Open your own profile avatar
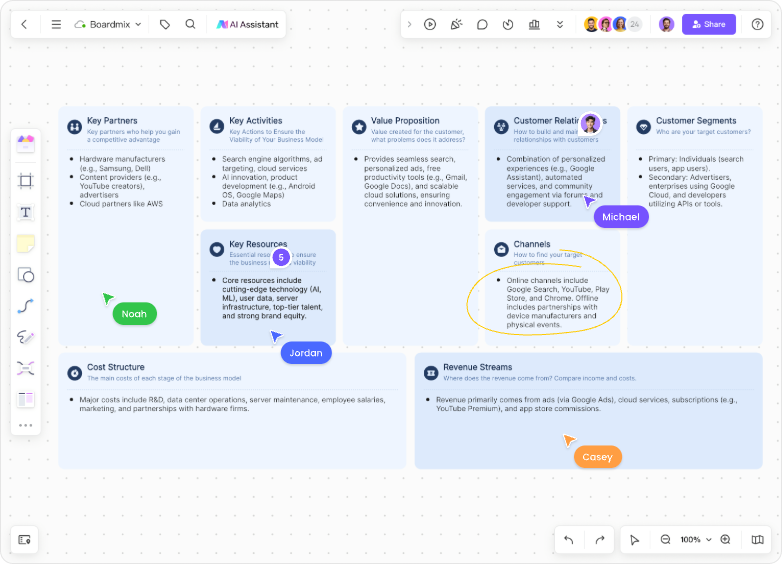Viewport: 782px width, 564px height. point(666,24)
